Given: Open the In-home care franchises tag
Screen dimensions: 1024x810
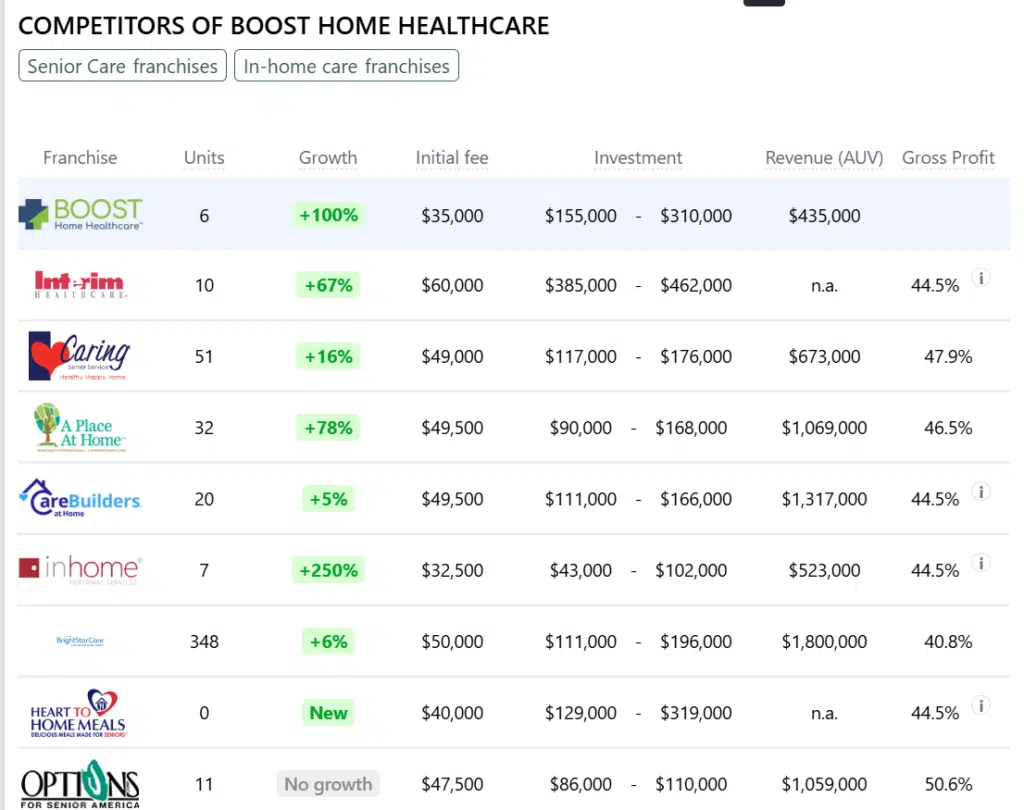Looking at the screenshot, I should (x=346, y=66).
